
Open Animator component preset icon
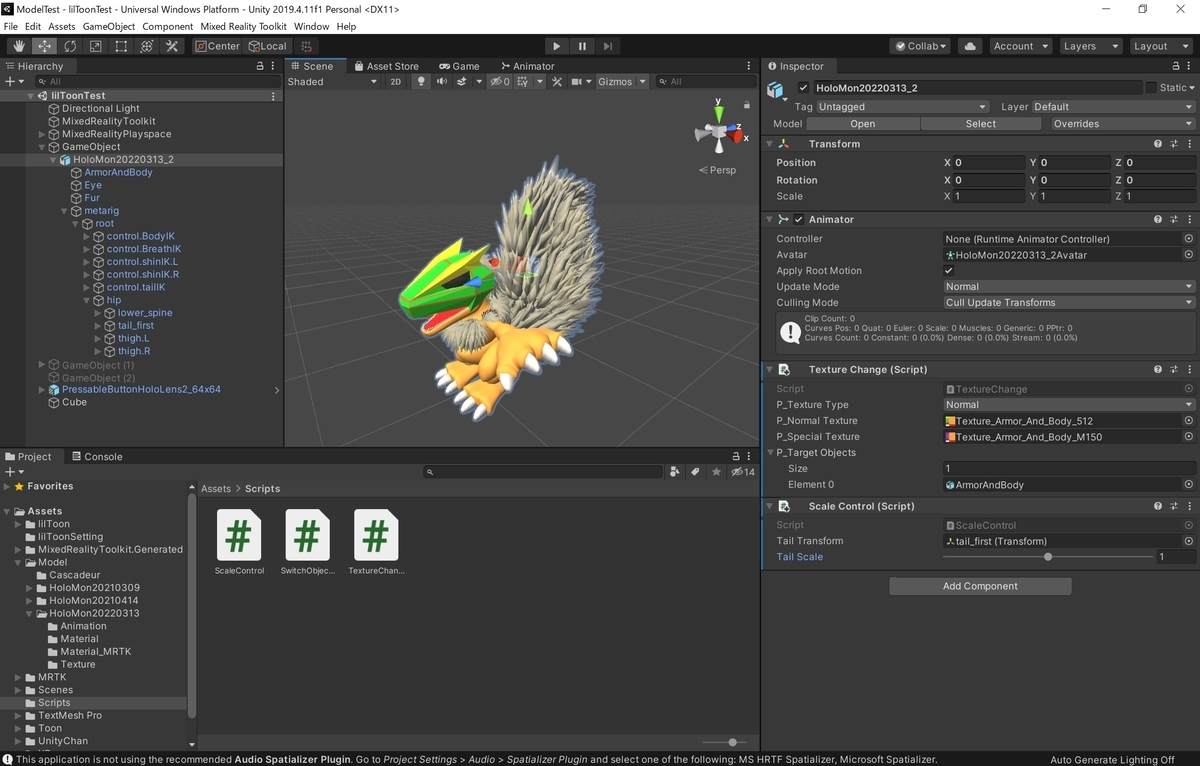point(1174,219)
